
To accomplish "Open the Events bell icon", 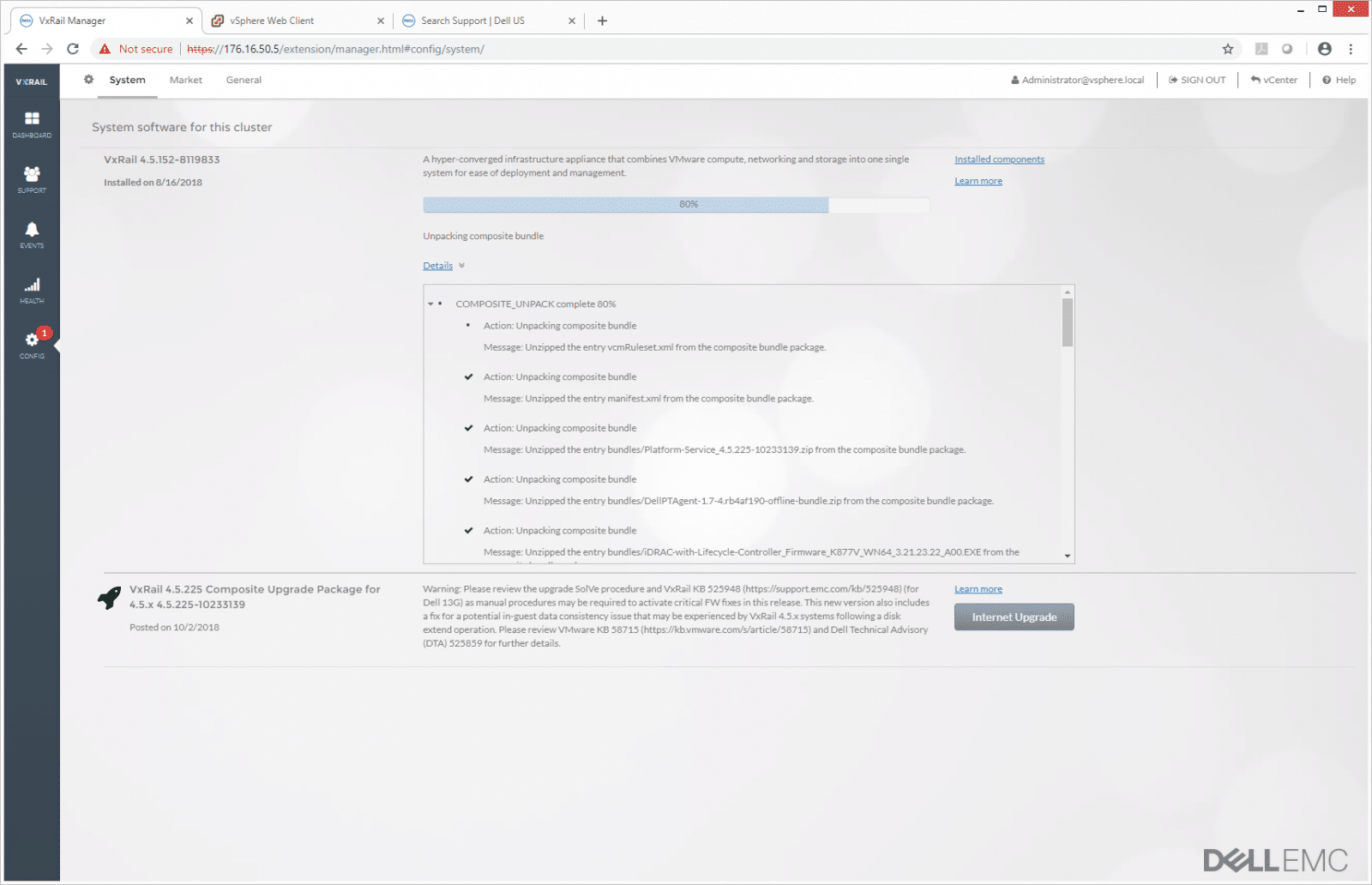I will click(32, 234).
